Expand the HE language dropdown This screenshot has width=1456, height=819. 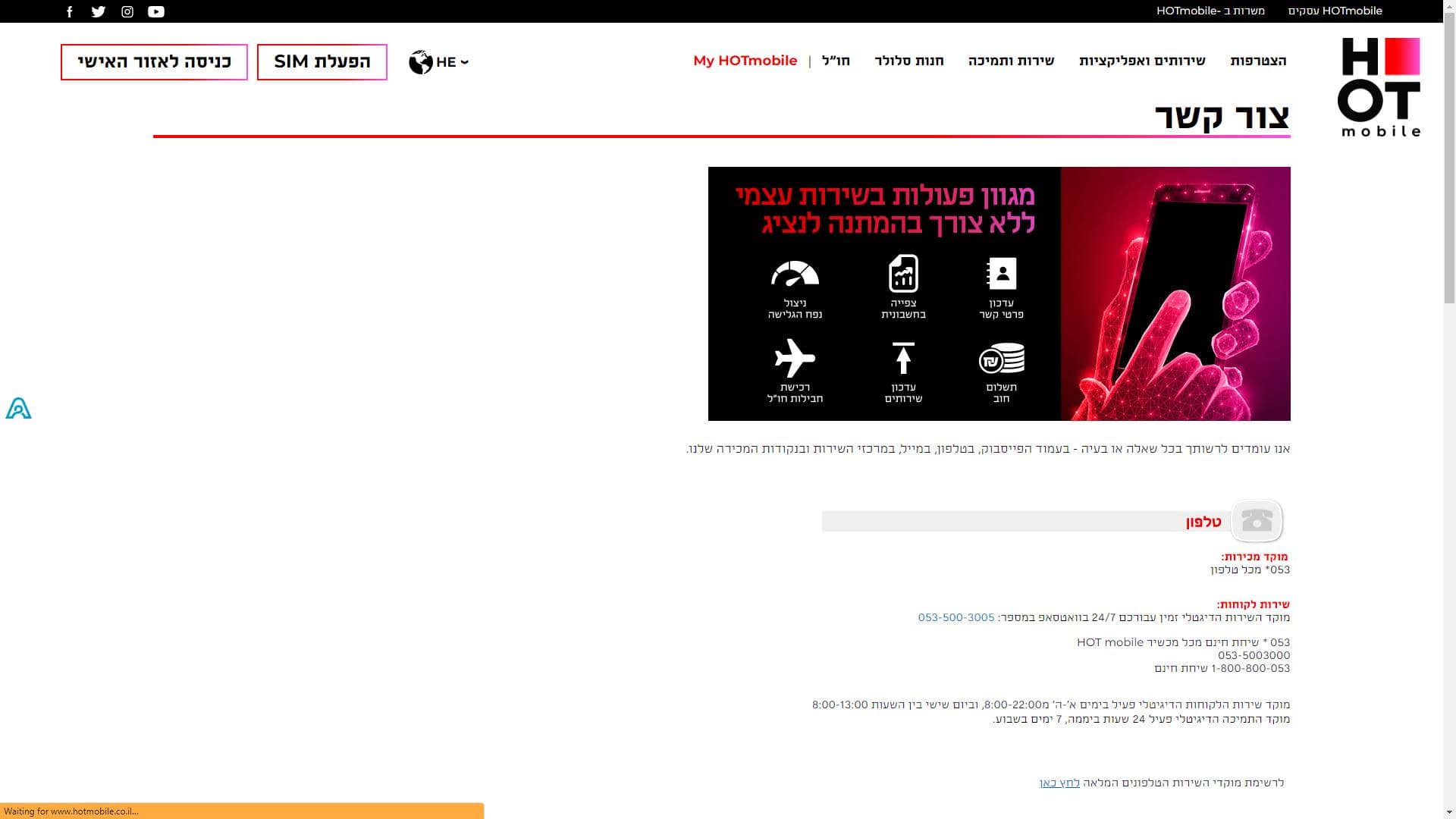(x=453, y=62)
